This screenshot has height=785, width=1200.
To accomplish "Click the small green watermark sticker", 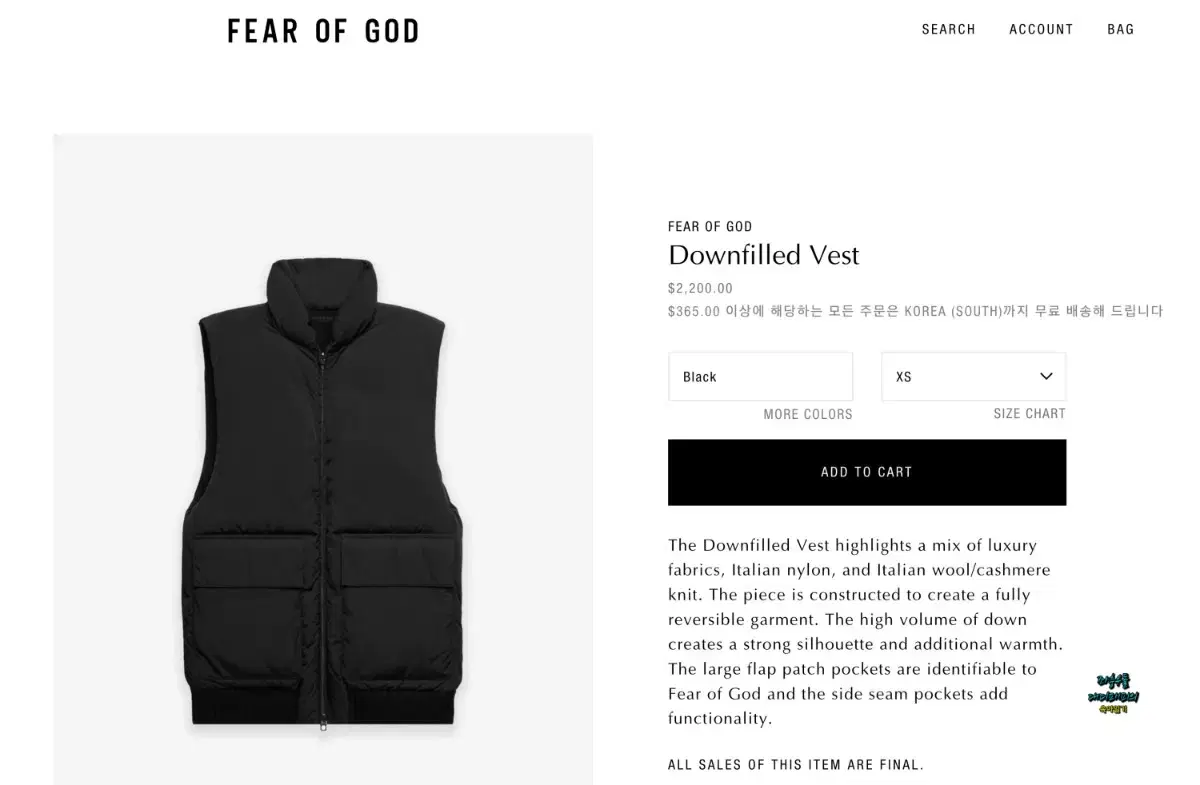I will pos(1113,694).
